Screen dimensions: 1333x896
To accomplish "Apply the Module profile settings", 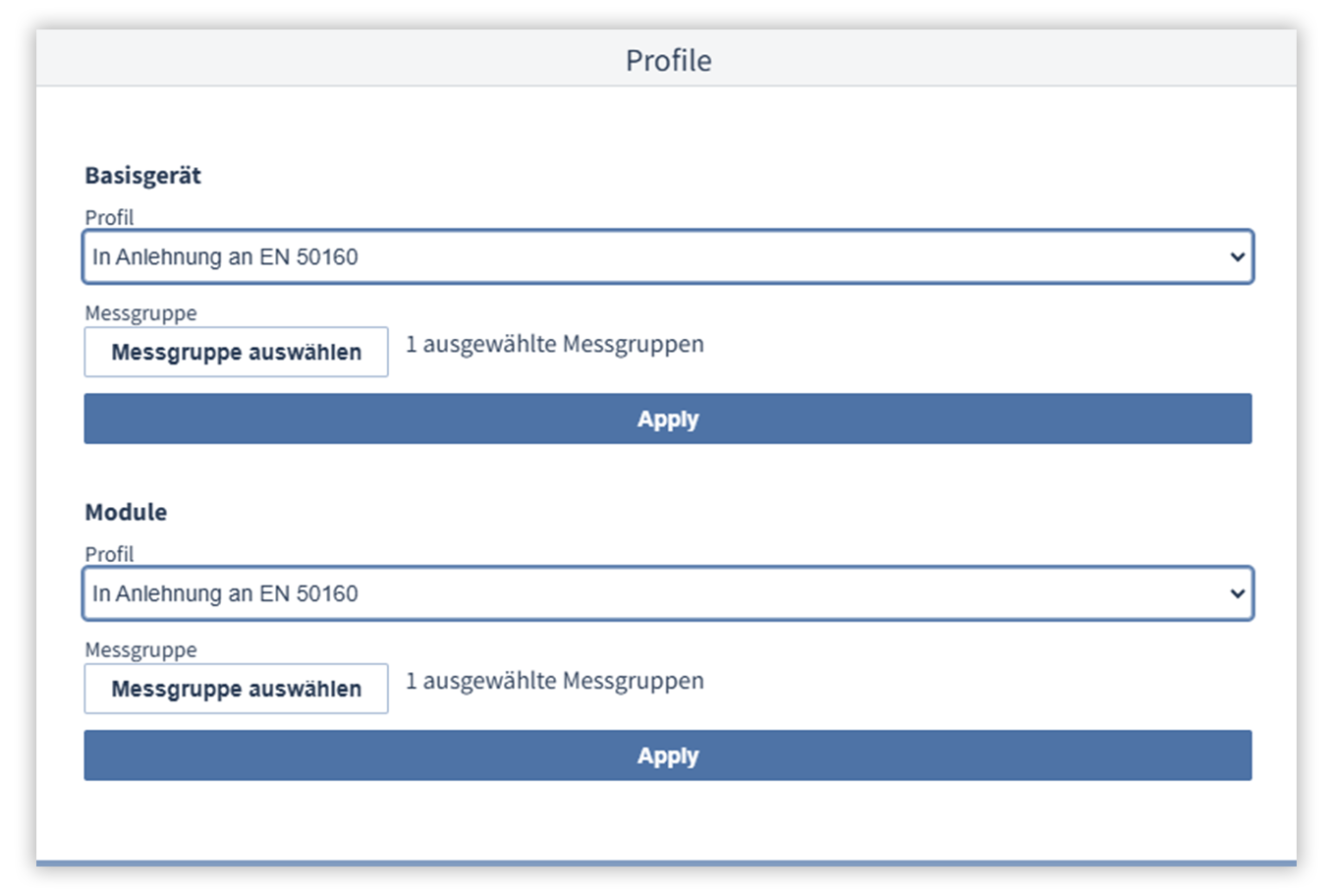I will [x=667, y=756].
